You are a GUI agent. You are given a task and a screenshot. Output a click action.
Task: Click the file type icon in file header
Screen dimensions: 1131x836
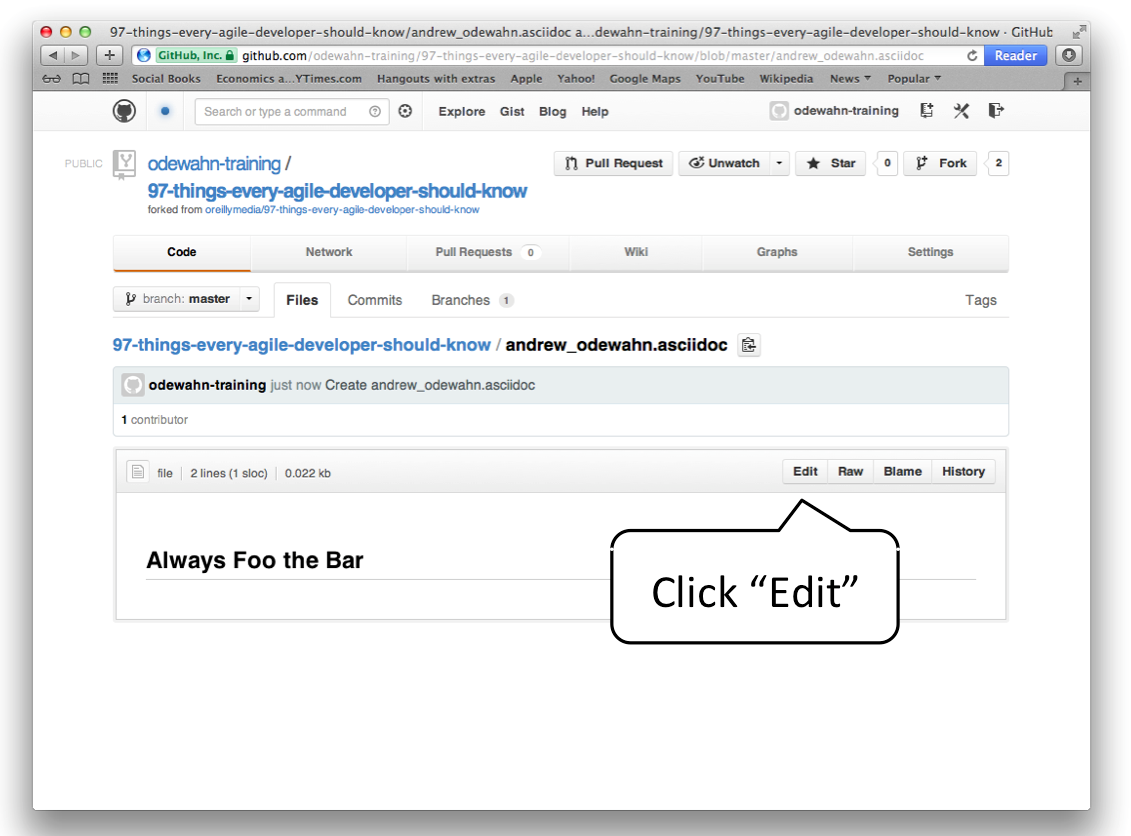click(x=138, y=472)
